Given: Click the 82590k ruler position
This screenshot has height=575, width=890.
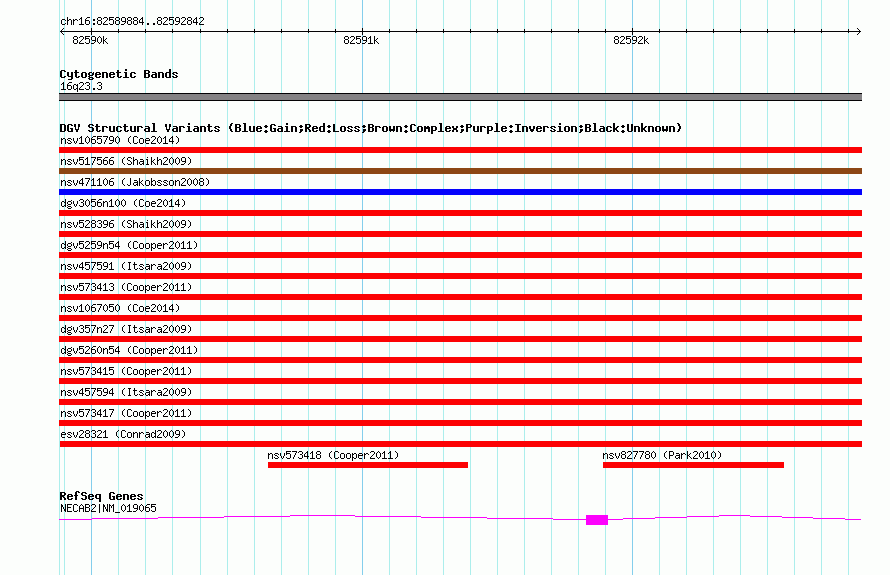Looking at the screenshot, I should pyautogui.click(x=90, y=40).
